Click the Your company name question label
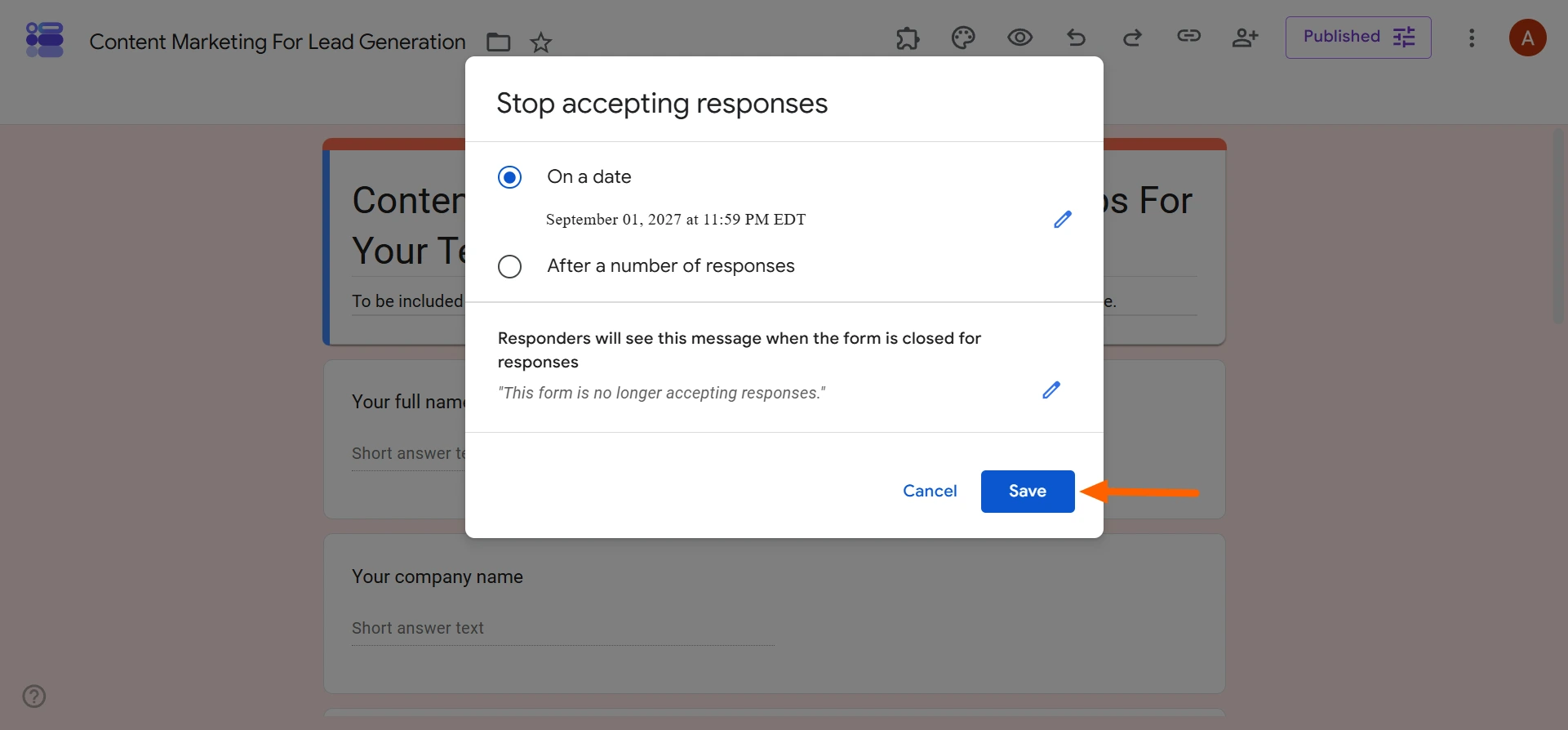1568x730 pixels. point(438,577)
